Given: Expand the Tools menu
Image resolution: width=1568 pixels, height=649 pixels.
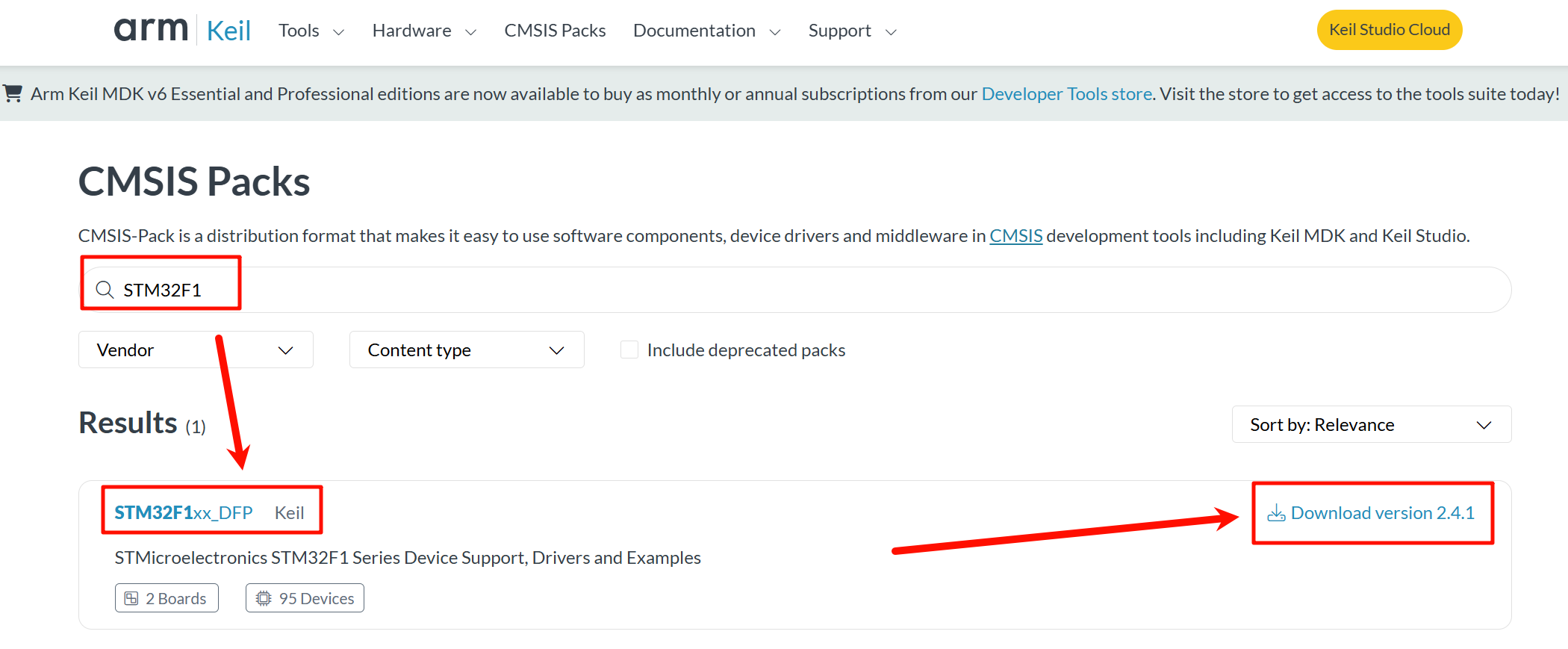Looking at the screenshot, I should (311, 31).
